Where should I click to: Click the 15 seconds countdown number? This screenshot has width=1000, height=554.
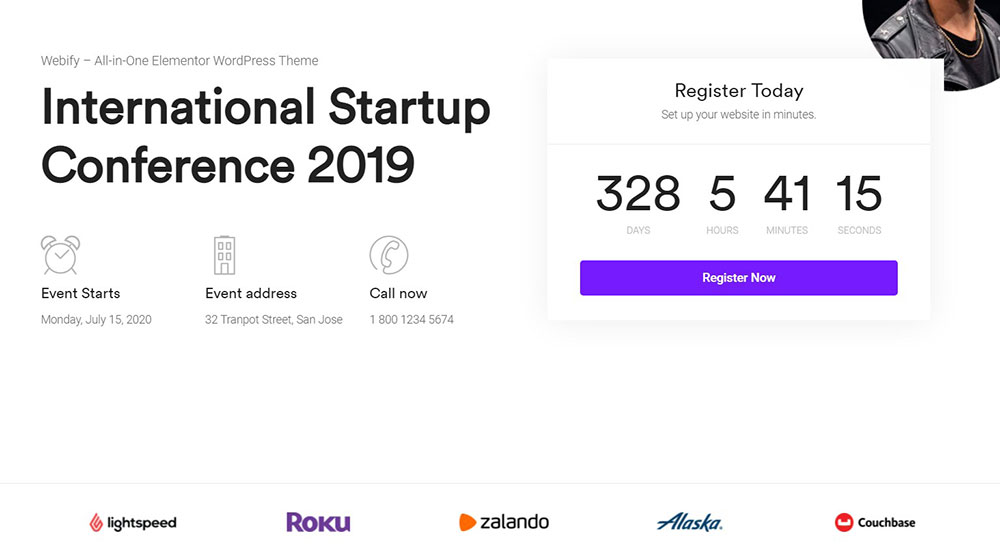pyautogui.click(x=859, y=193)
